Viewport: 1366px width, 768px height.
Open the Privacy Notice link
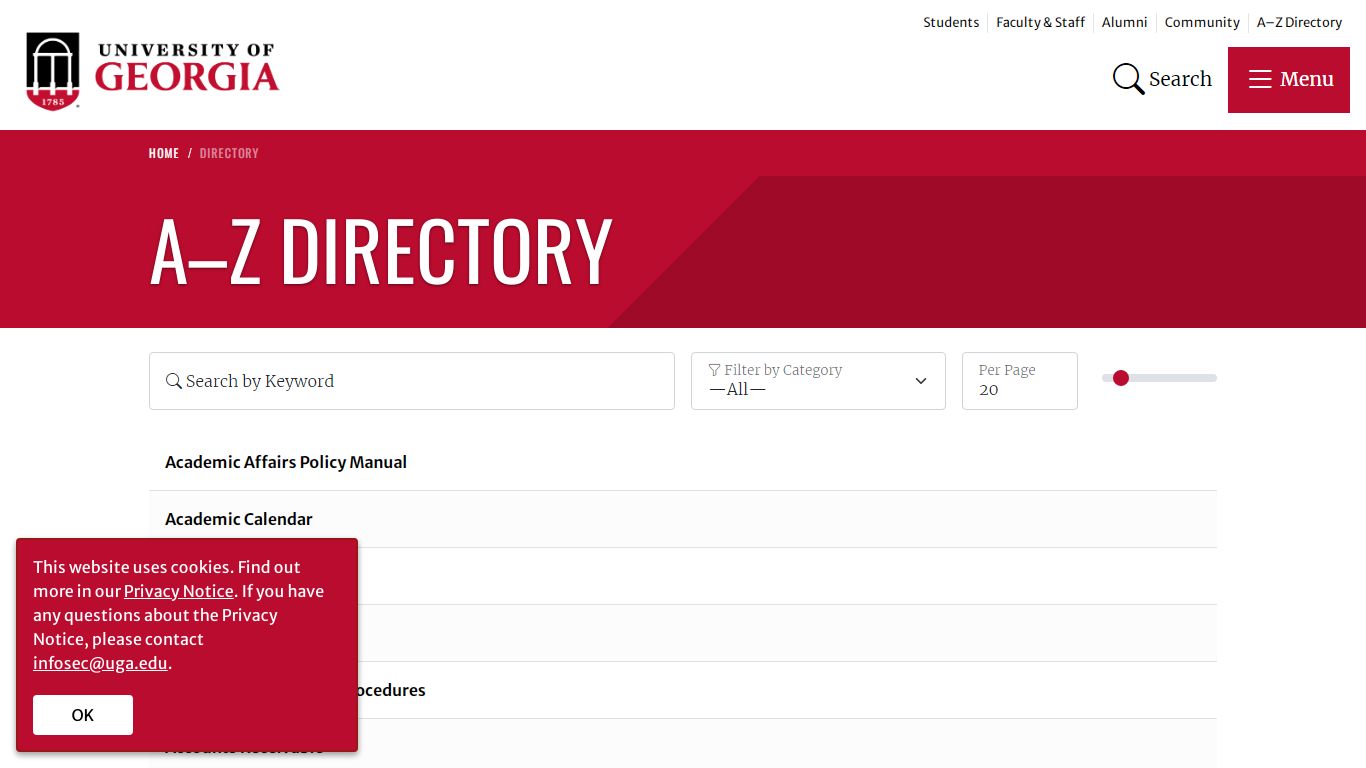click(x=179, y=591)
